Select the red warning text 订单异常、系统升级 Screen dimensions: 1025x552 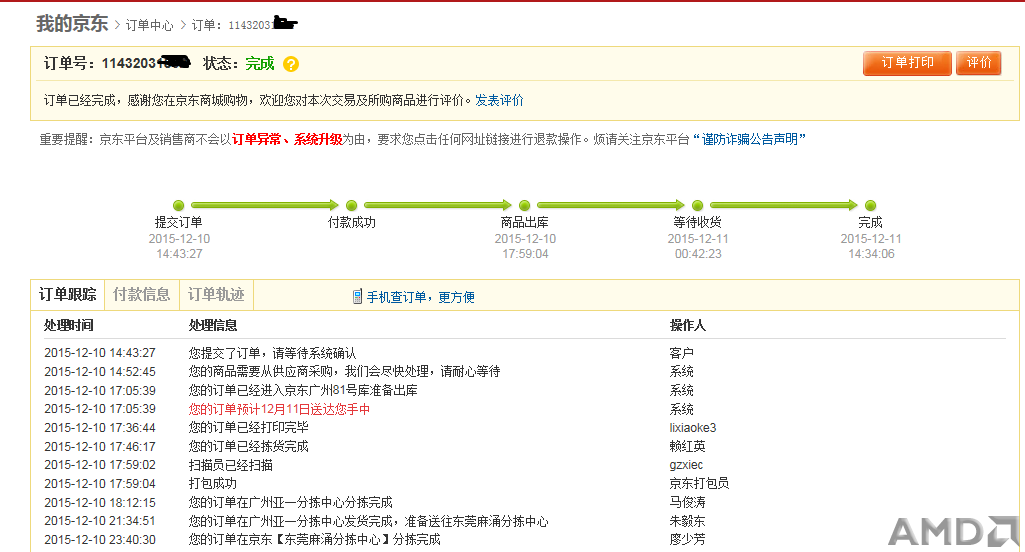click(x=287, y=139)
